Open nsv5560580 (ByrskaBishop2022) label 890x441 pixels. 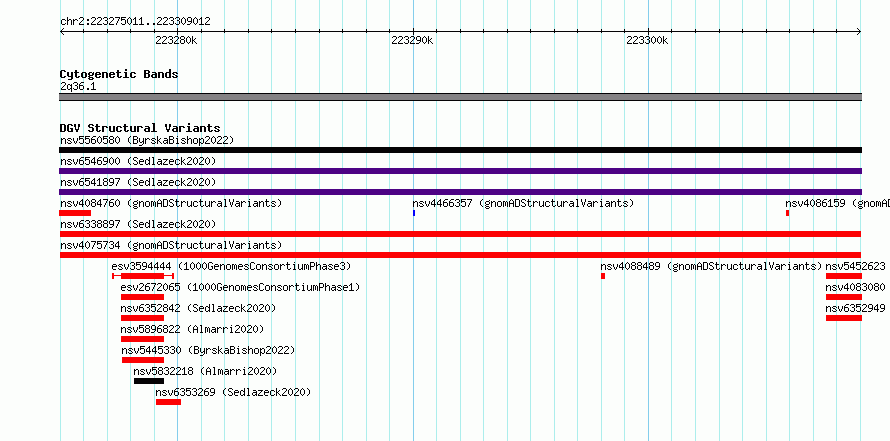click(x=147, y=140)
